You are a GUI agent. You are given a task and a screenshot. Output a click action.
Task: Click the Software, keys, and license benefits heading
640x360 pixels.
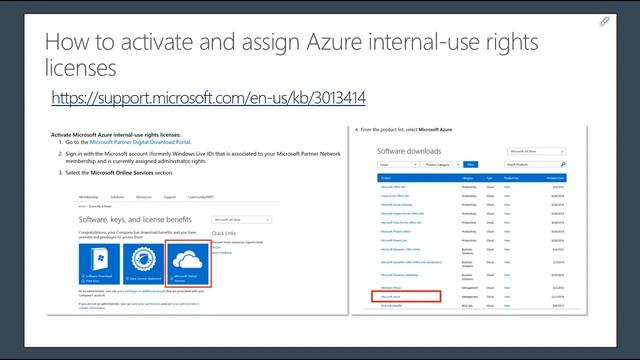pos(135,220)
